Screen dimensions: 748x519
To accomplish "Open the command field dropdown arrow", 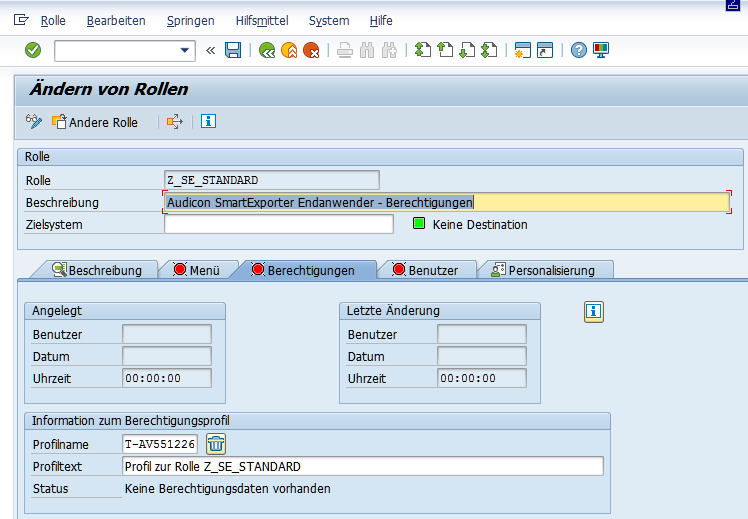I will click(185, 50).
